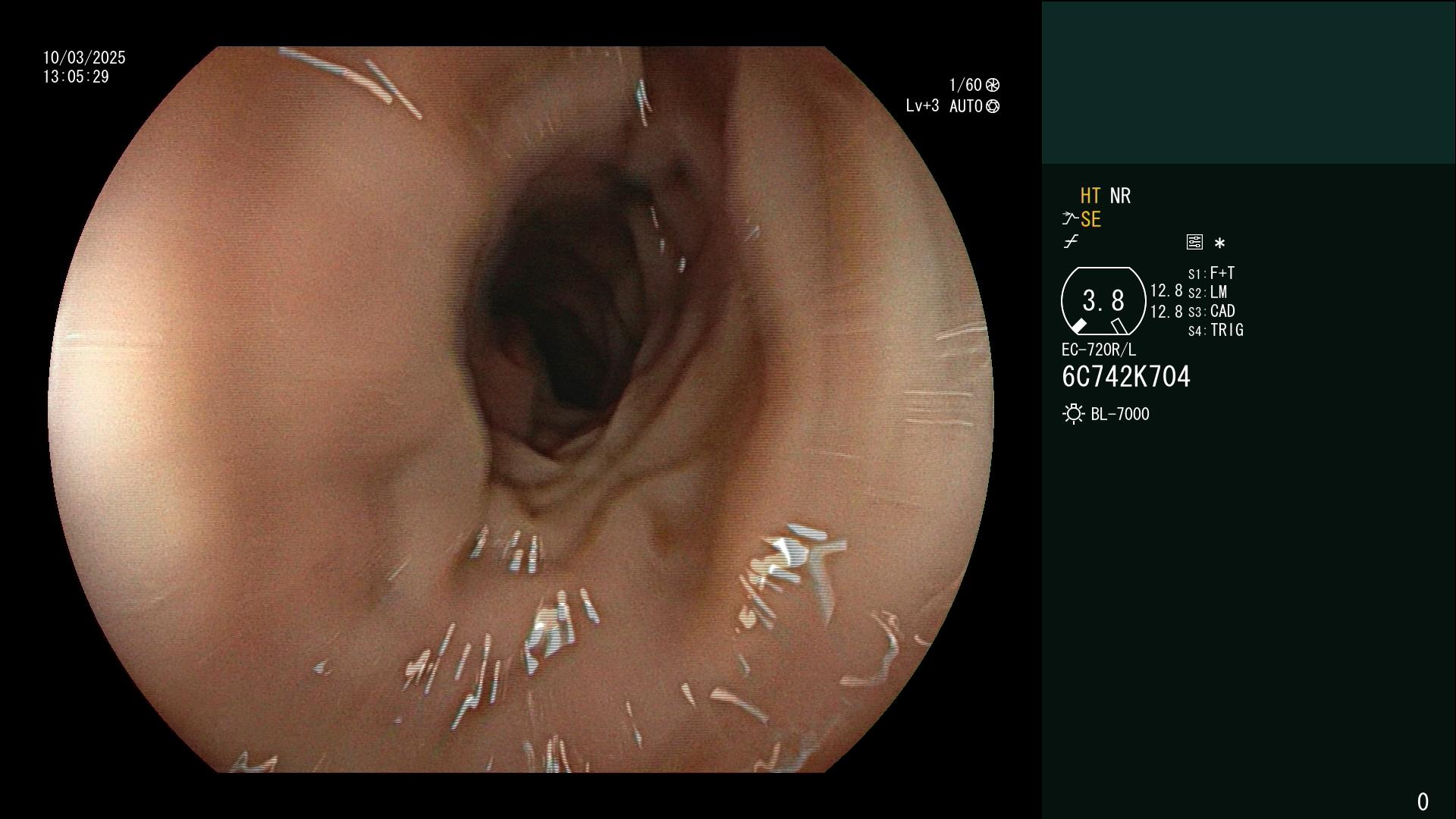Image resolution: width=1456 pixels, height=819 pixels.
Task: Click the hollow channel marker in scope diagram
Action: pos(1119,326)
